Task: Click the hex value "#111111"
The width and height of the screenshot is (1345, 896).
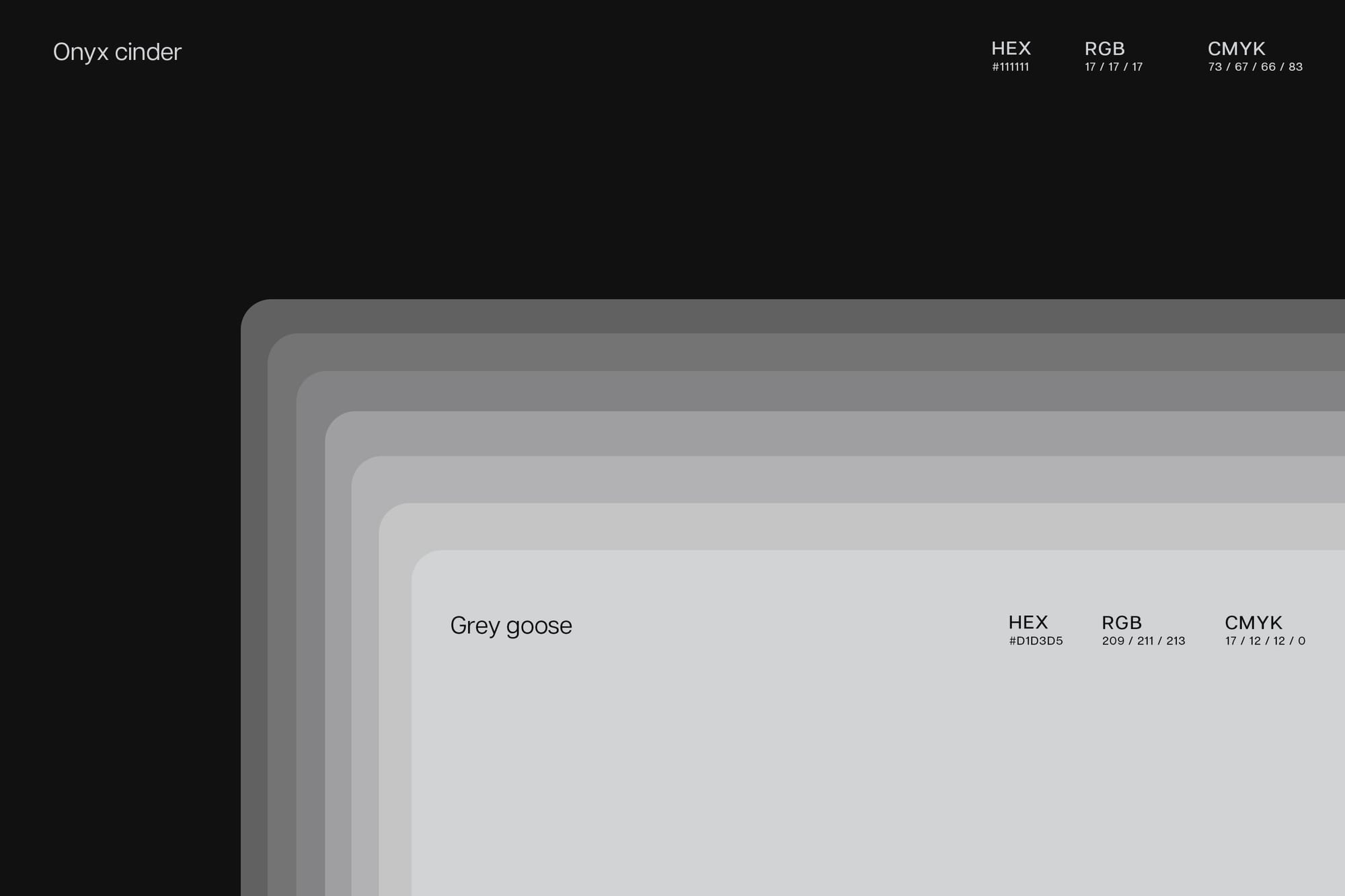Action: (1010, 67)
